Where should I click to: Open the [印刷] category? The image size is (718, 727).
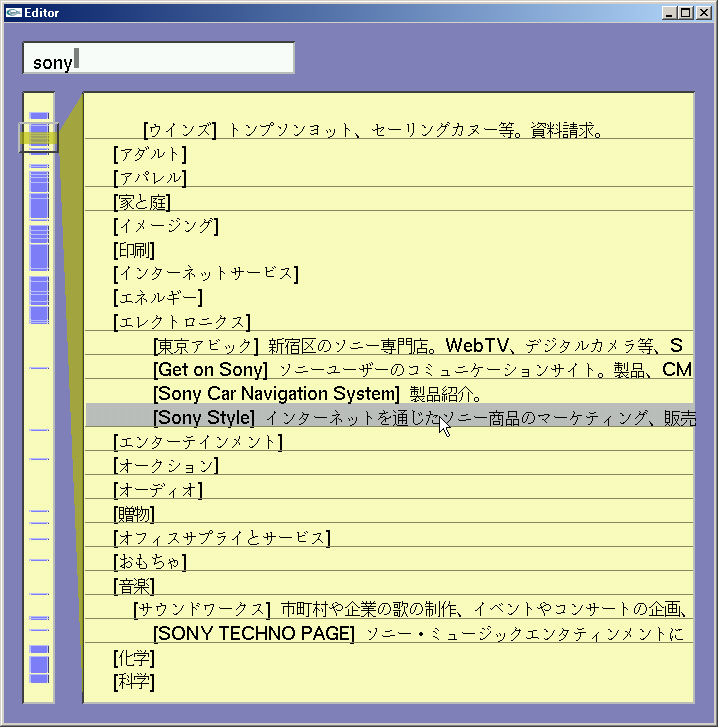click(134, 250)
